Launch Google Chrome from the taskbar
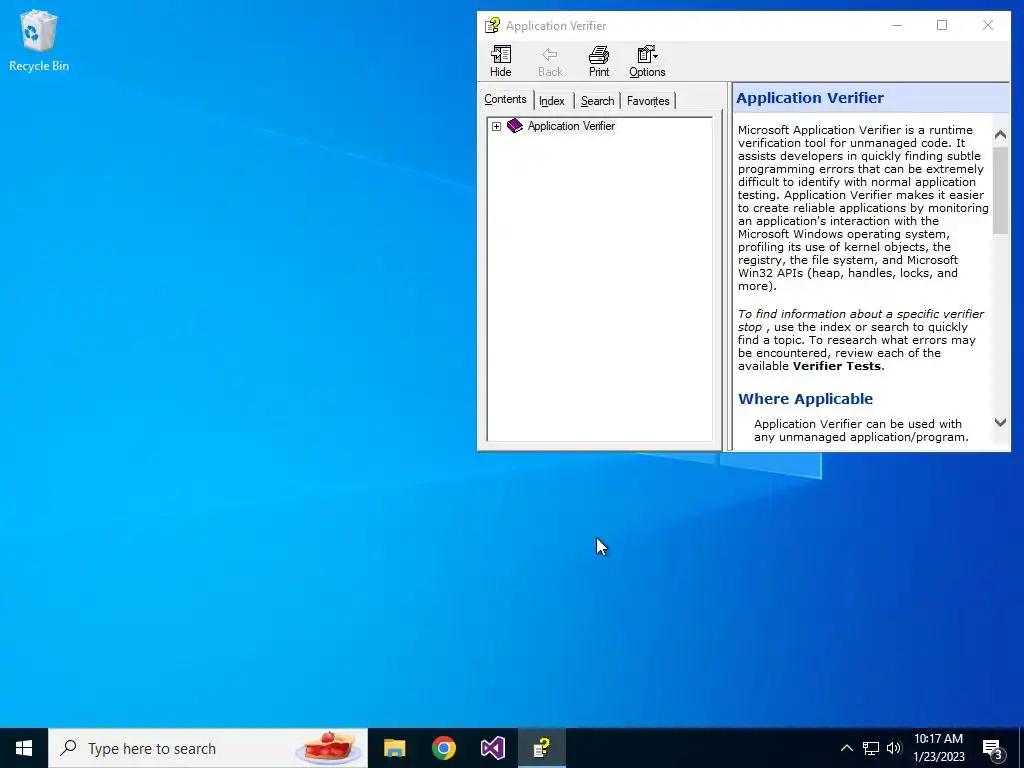The image size is (1024, 768). [443, 748]
